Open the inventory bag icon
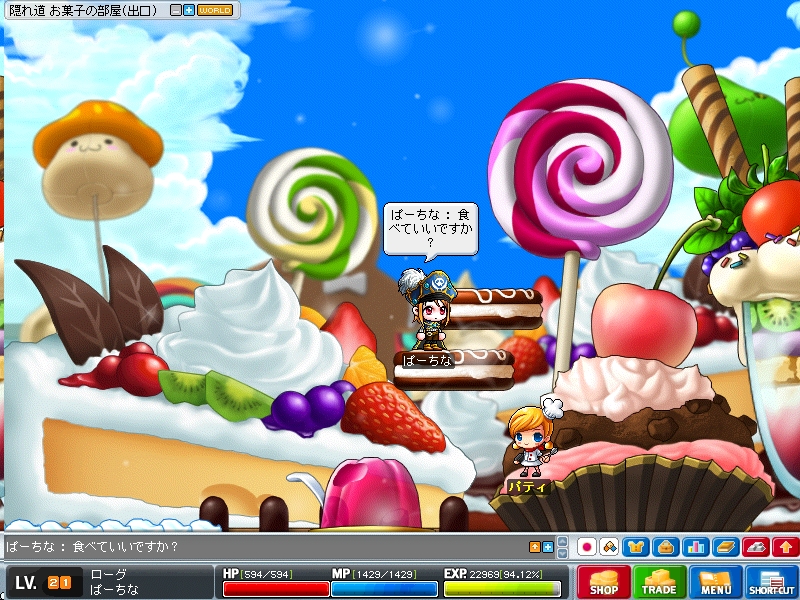Image resolution: width=800 pixels, height=600 pixels. pyautogui.click(x=666, y=547)
